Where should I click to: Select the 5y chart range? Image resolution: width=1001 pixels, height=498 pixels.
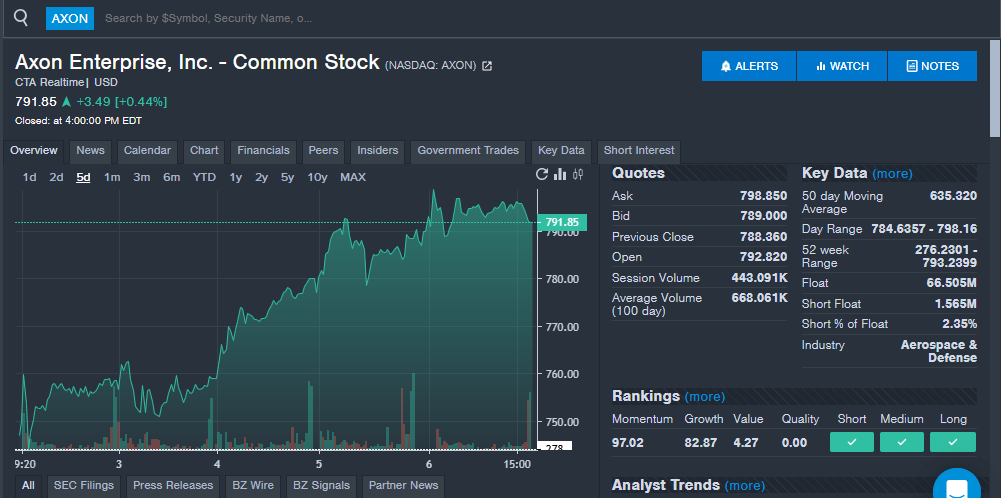[x=287, y=177]
